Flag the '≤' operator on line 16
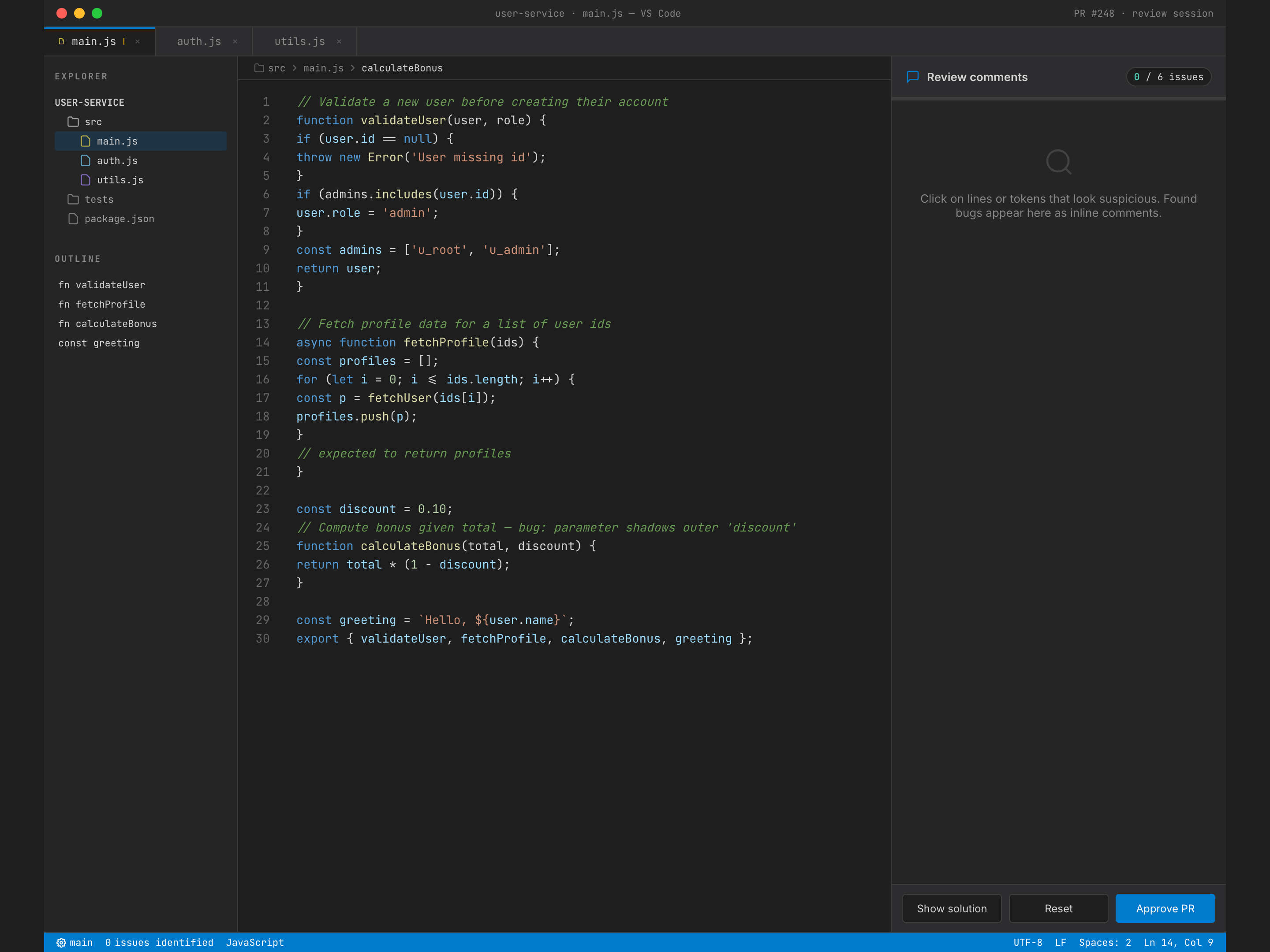This screenshot has height=952, width=1270. pyautogui.click(x=432, y=379)
